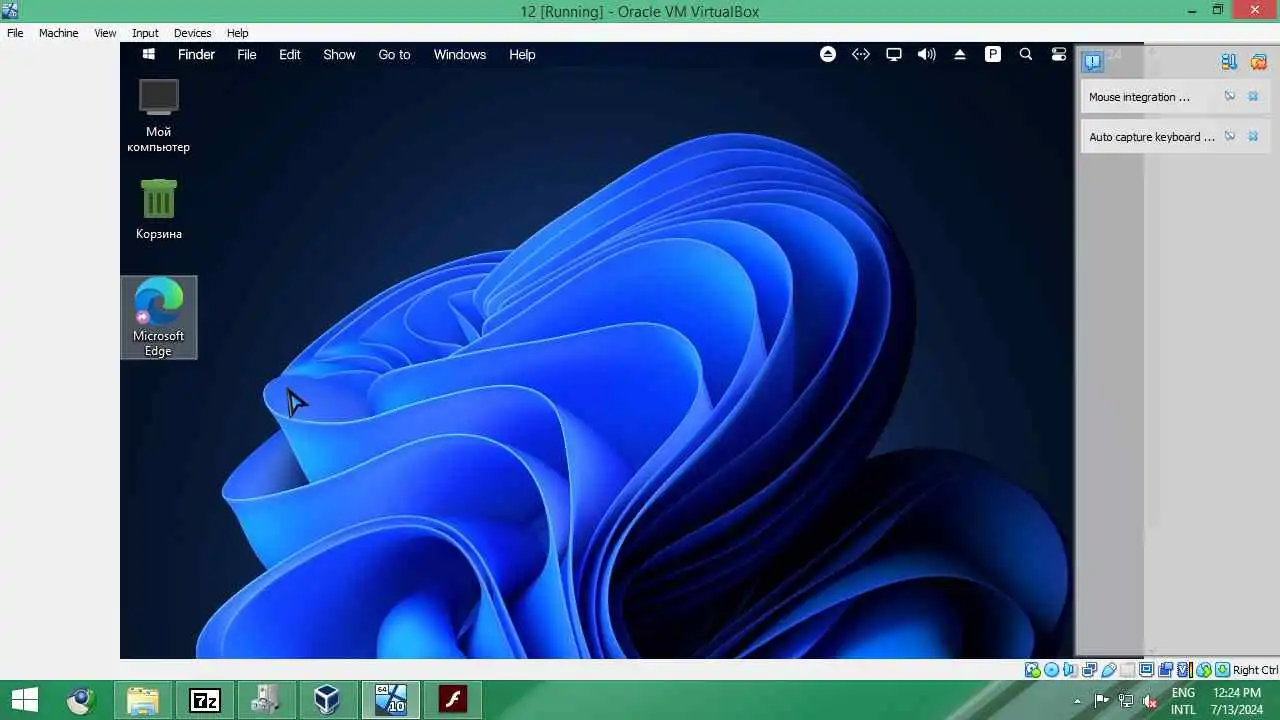Viewport: 1280px width, 720px height.
Task: Open the Show menu in guest bar
Action: pos(339,54)
